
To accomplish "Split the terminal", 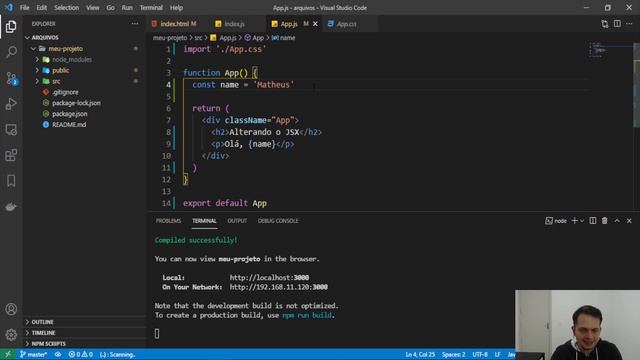I will tap(593, 220).
